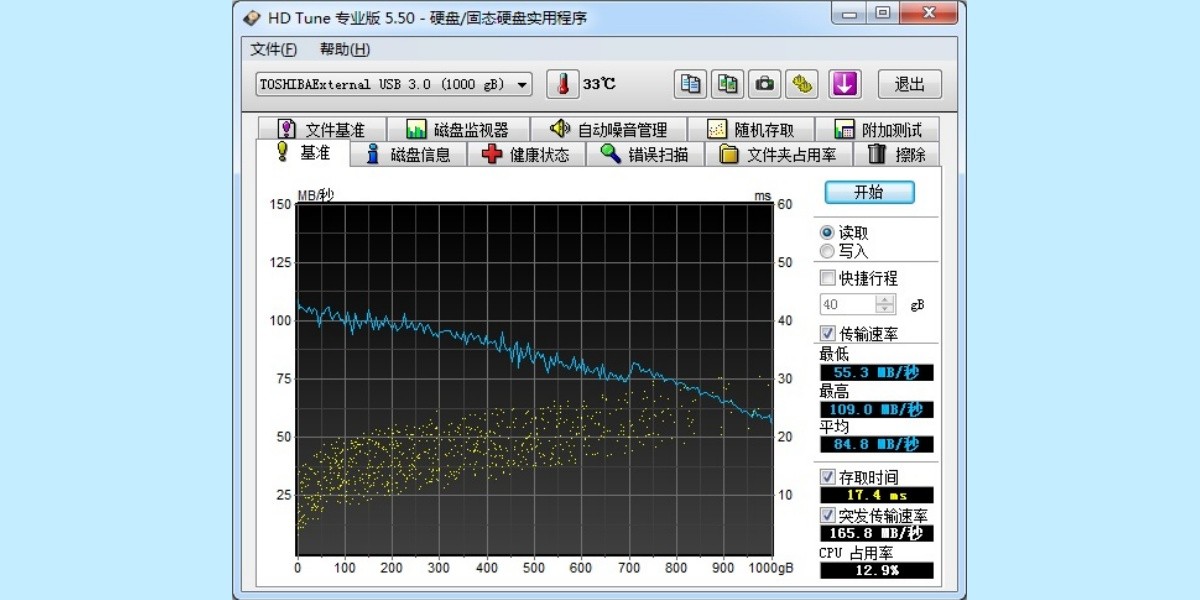This screenshot has width=1200, height=600.
Task: Uncheck the 存取时间 checkbox
Action: (827, 477)
